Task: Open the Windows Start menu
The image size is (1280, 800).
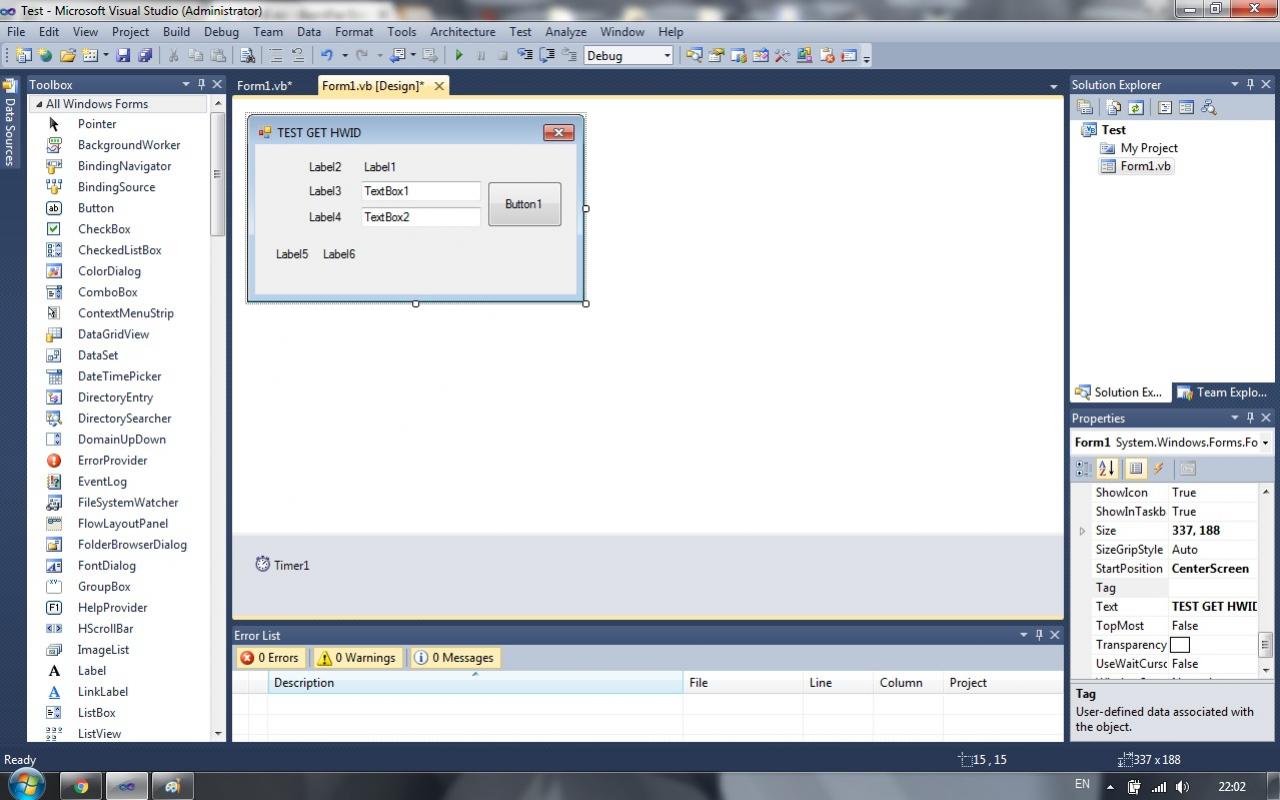Action: pos(25,784)
